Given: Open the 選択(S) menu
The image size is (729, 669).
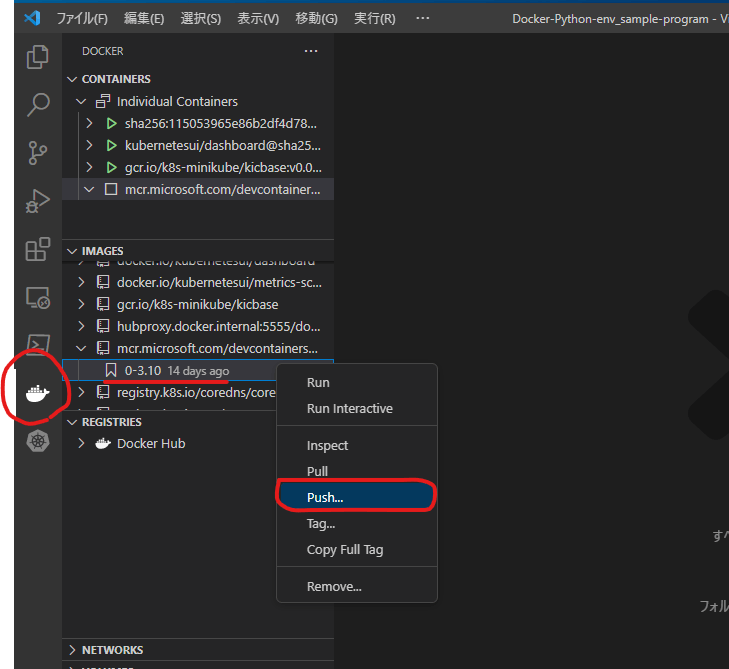Looking at the screenshot, I should 201,19.
